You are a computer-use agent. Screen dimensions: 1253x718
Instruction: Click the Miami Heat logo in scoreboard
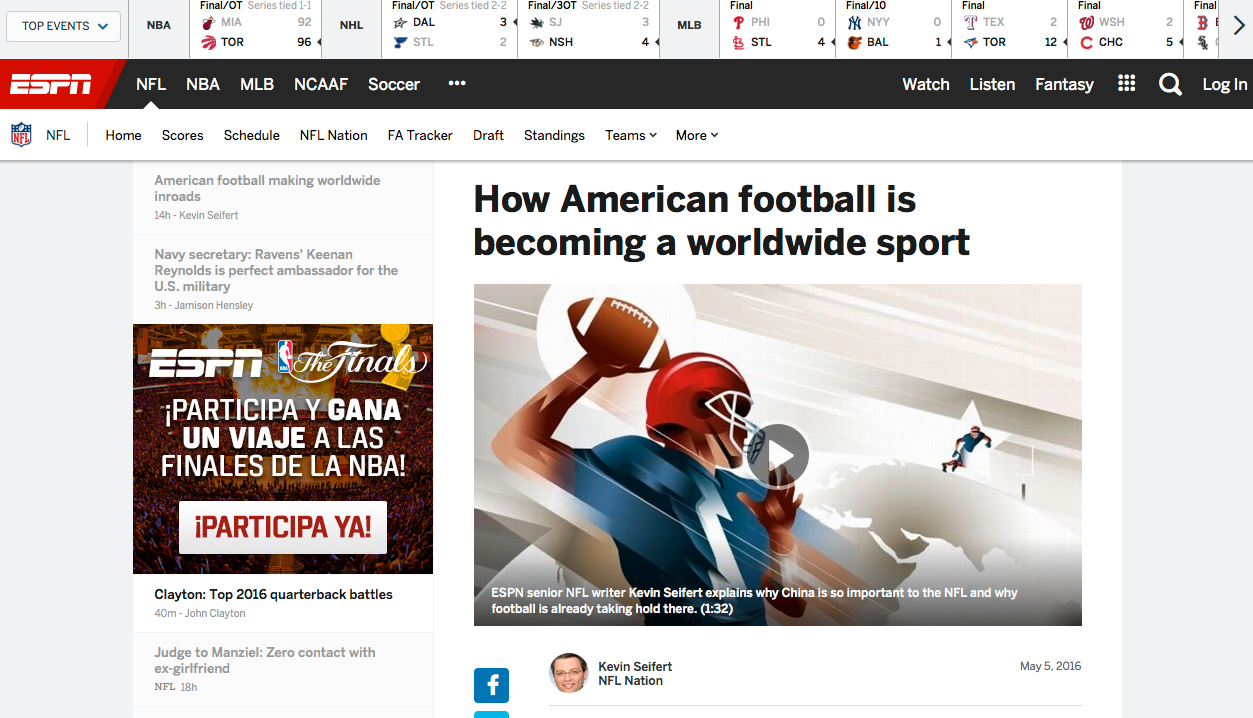pos(208,22)
